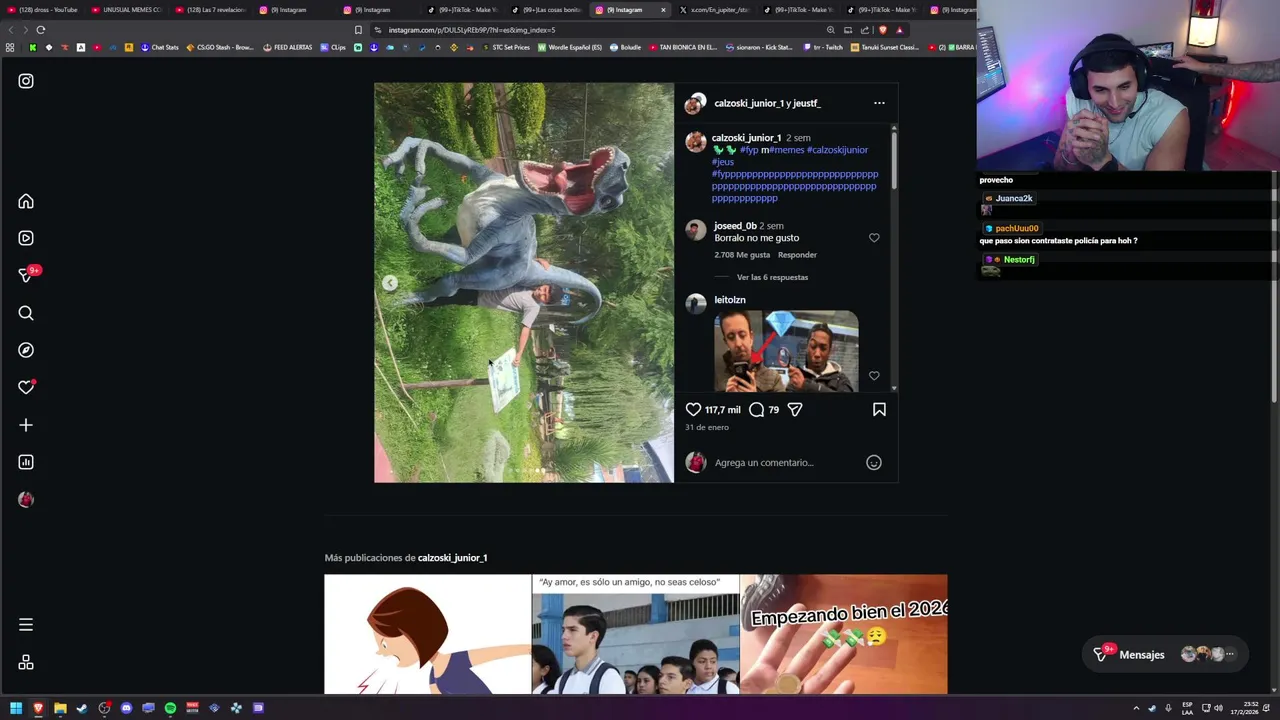The width and height of the screenshot is (1280, 720).
Task: Switch to '(99+)Las cosas bonita' TikTok tab
Action: (546, 10)
